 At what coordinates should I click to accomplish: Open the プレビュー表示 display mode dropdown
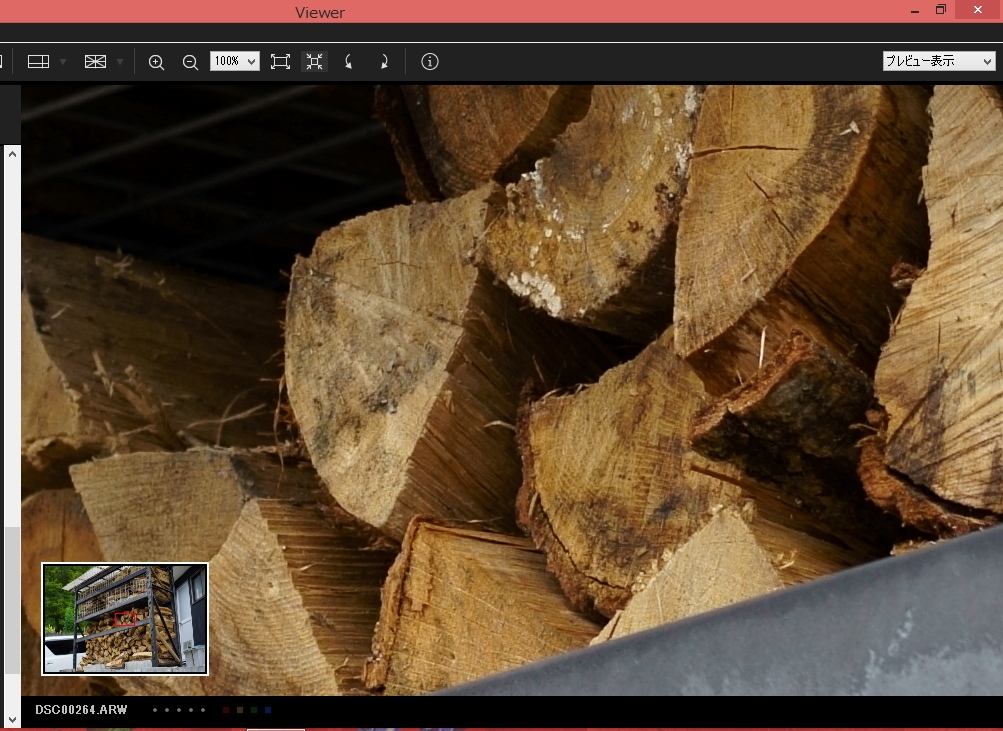tap(938, 62)
